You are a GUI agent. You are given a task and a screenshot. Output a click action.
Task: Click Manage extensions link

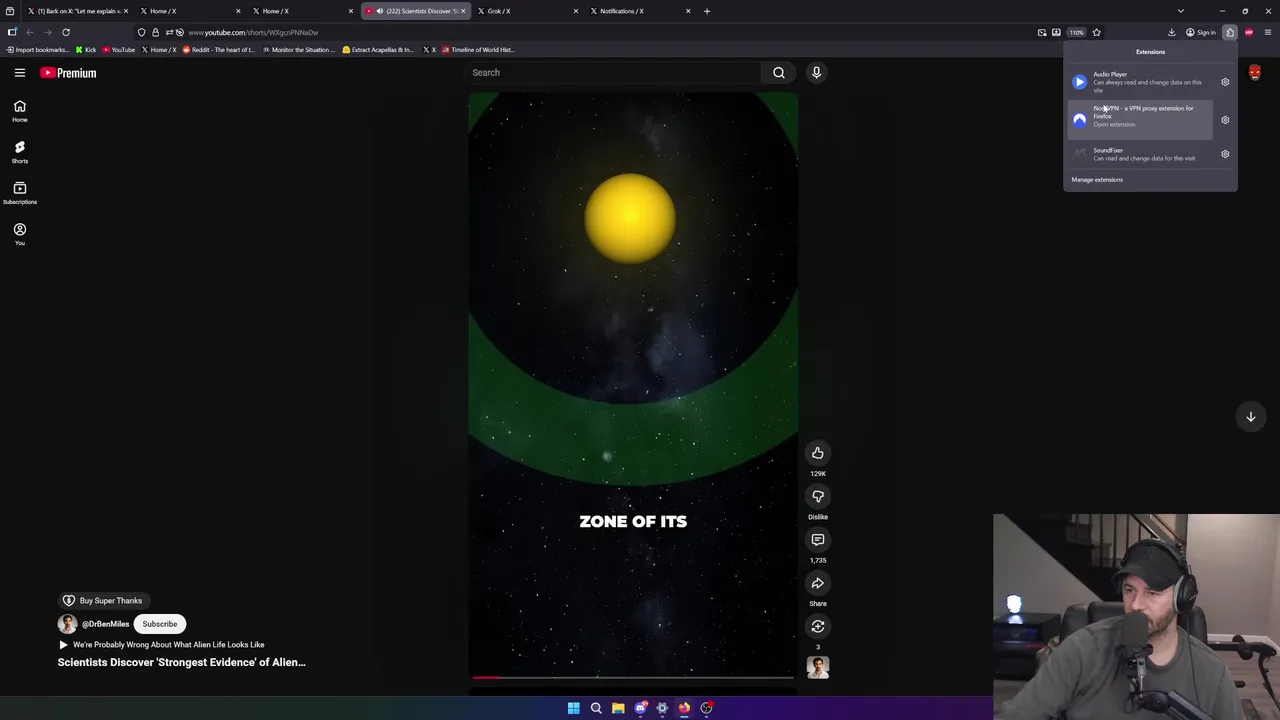coord(1097,180)
